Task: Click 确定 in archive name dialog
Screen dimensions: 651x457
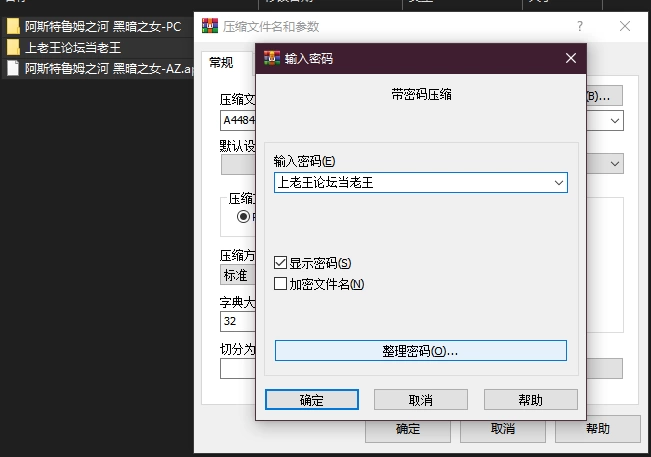Action: pyautogui.click(x=408, y=429)
